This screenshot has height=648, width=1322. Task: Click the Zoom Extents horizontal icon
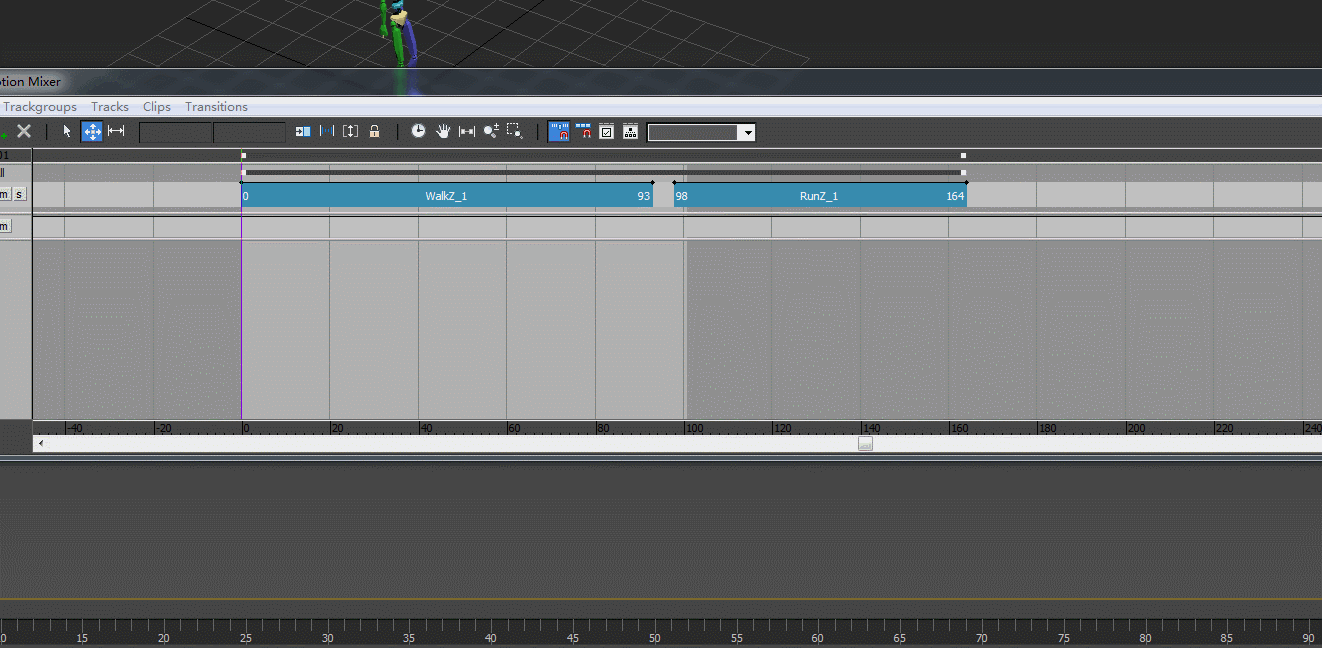click(x=467, y=131)
